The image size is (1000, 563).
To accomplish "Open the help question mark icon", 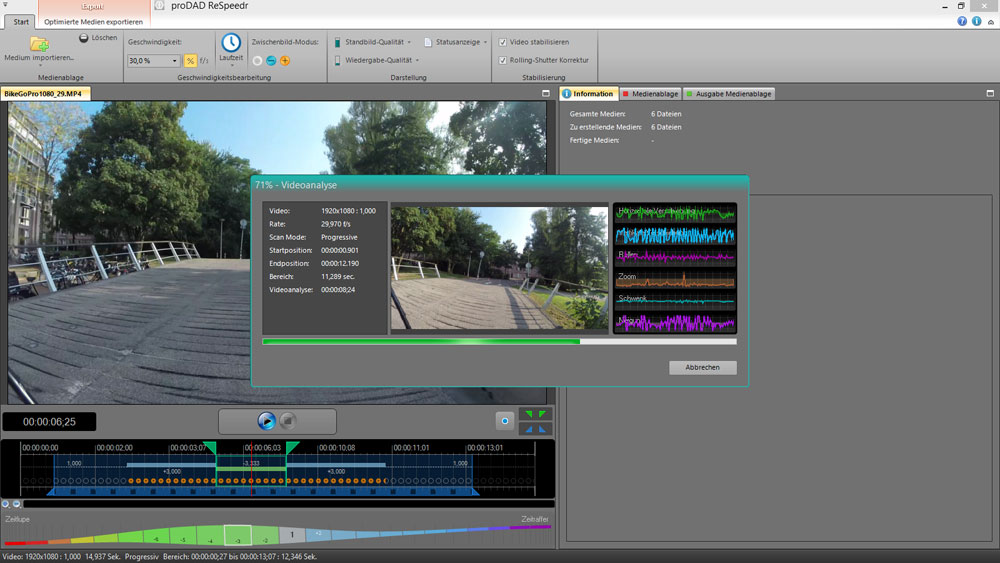I will [x=962, y=20].
